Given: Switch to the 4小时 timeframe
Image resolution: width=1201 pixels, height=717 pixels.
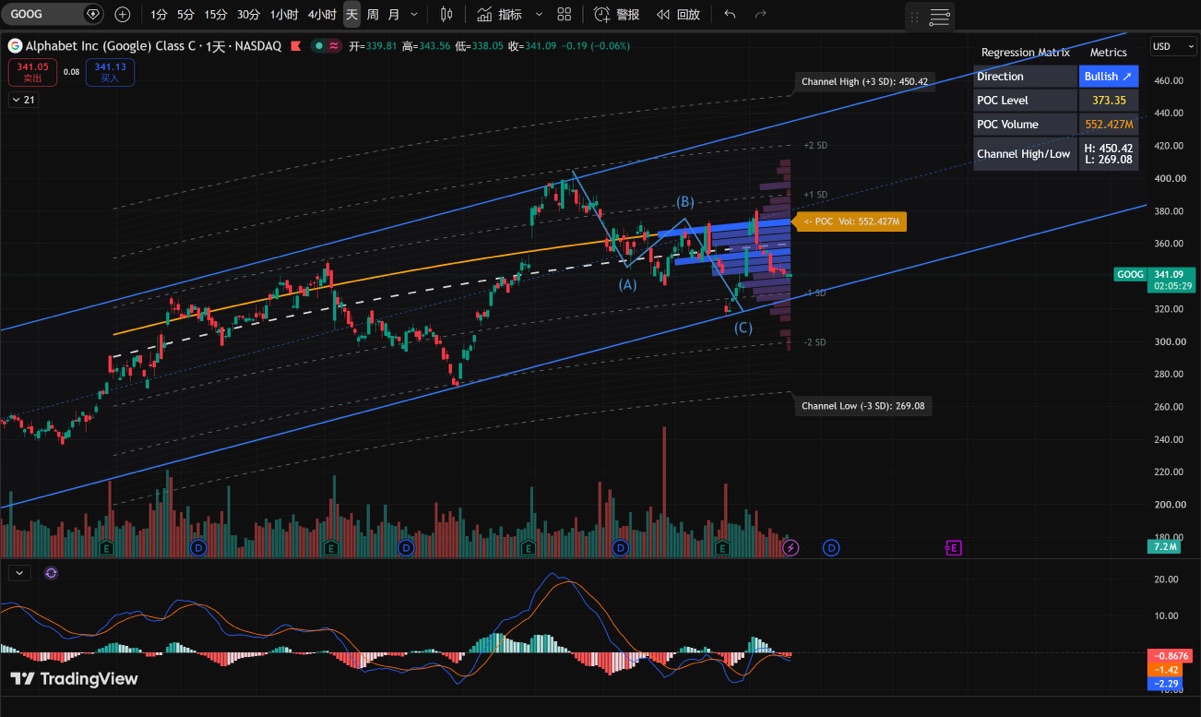Looking at the screenshot, I should click(322, 14).
